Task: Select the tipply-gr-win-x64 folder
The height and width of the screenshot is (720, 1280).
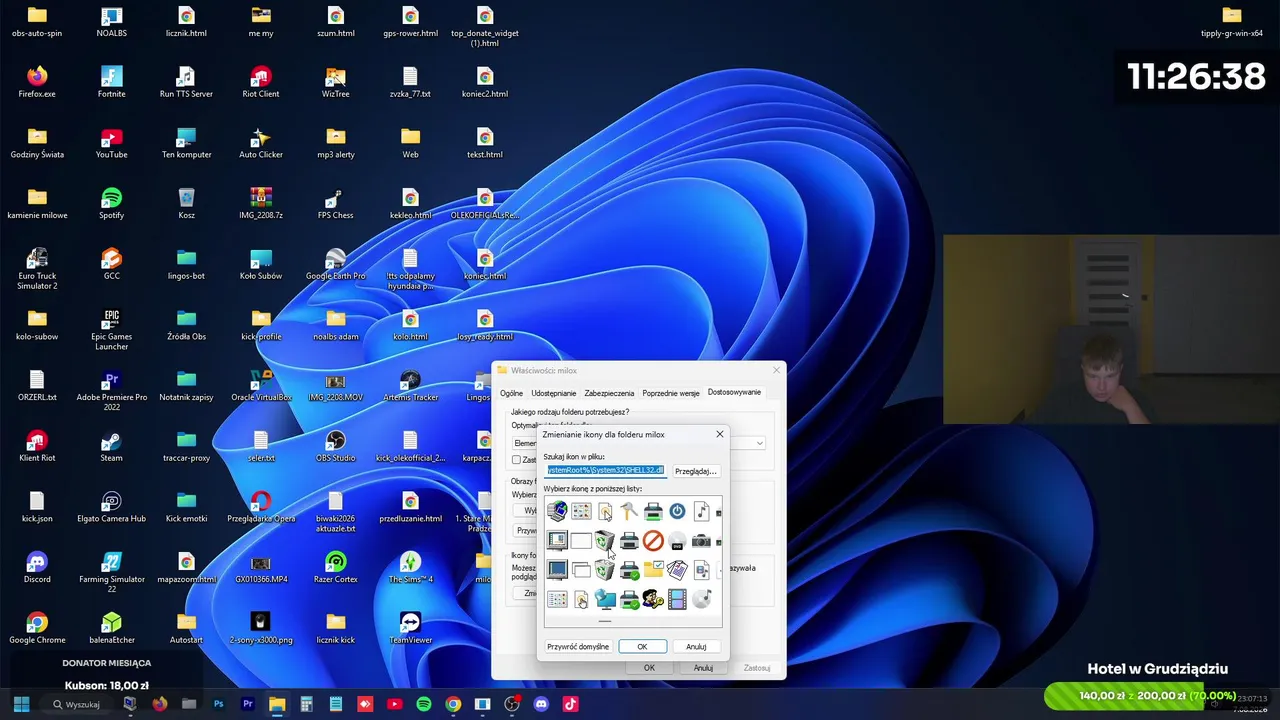Action: [1232, 22]
